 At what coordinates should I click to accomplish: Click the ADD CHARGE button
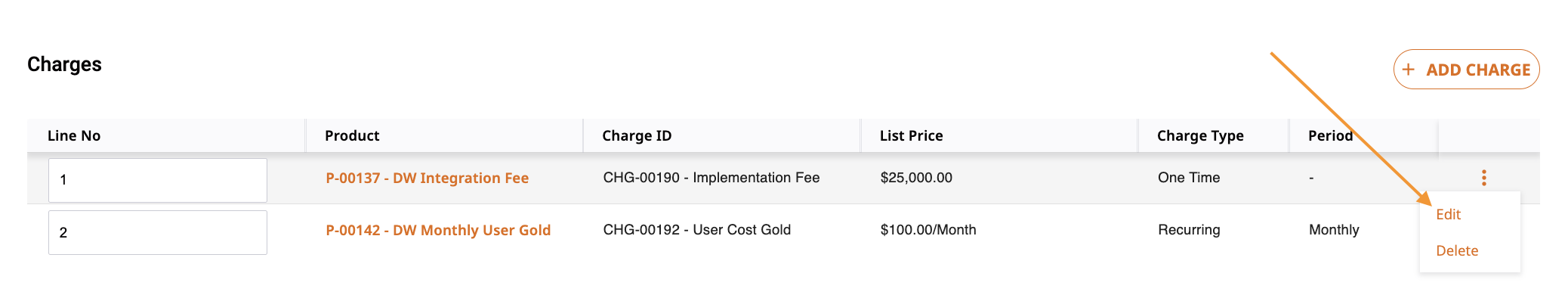pos(1466,70)
